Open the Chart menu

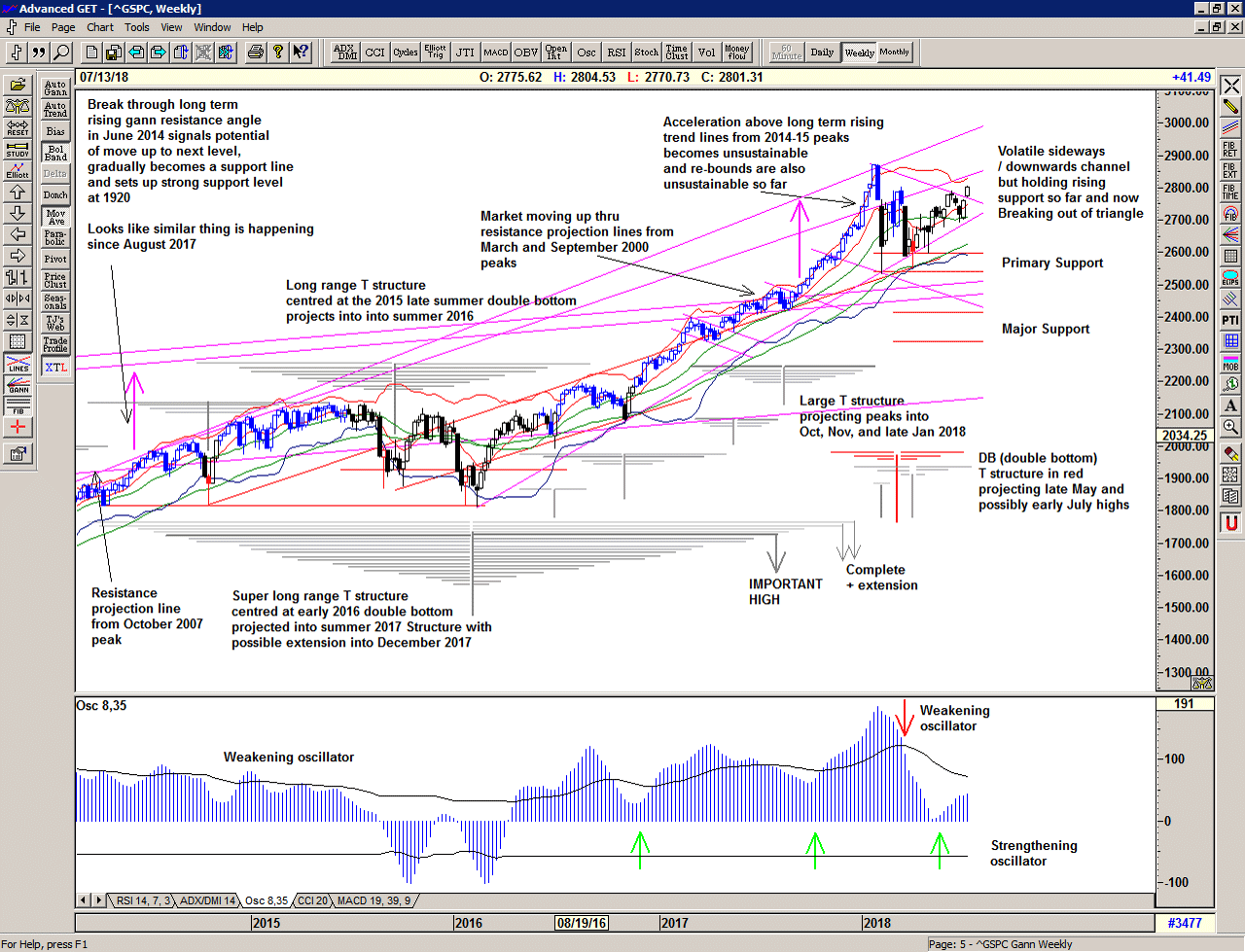tap(100, 27)
